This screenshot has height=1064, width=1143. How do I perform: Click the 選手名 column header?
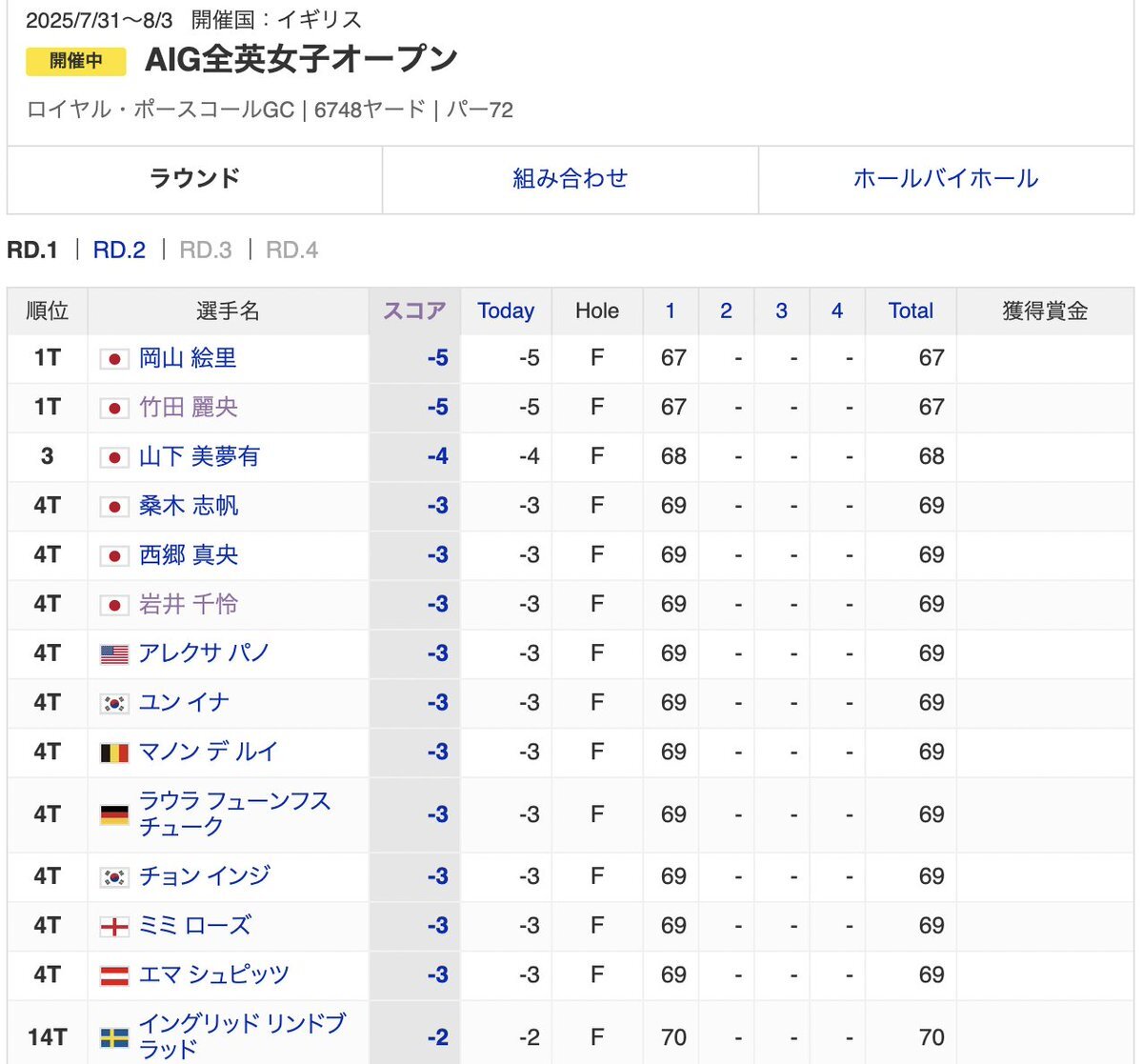point(229,311)
